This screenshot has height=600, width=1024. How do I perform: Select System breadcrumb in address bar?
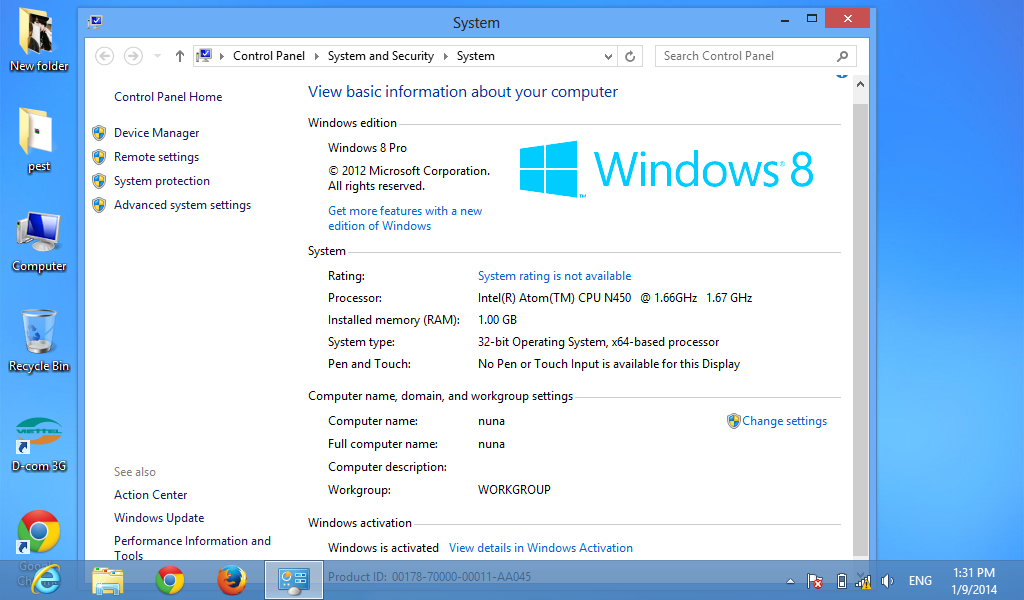coord(475,56)
